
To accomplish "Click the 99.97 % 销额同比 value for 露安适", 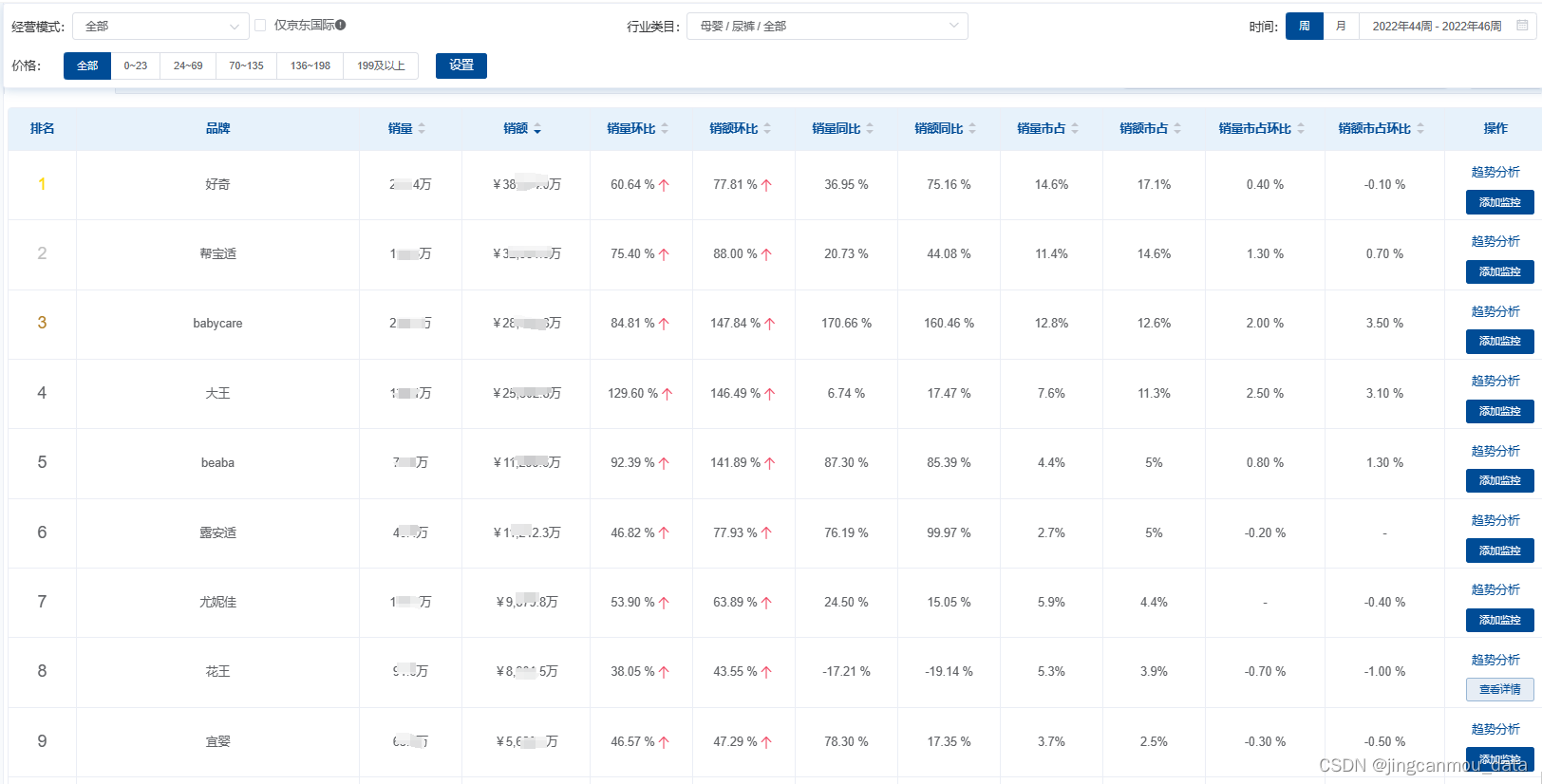I will [949, 532].
